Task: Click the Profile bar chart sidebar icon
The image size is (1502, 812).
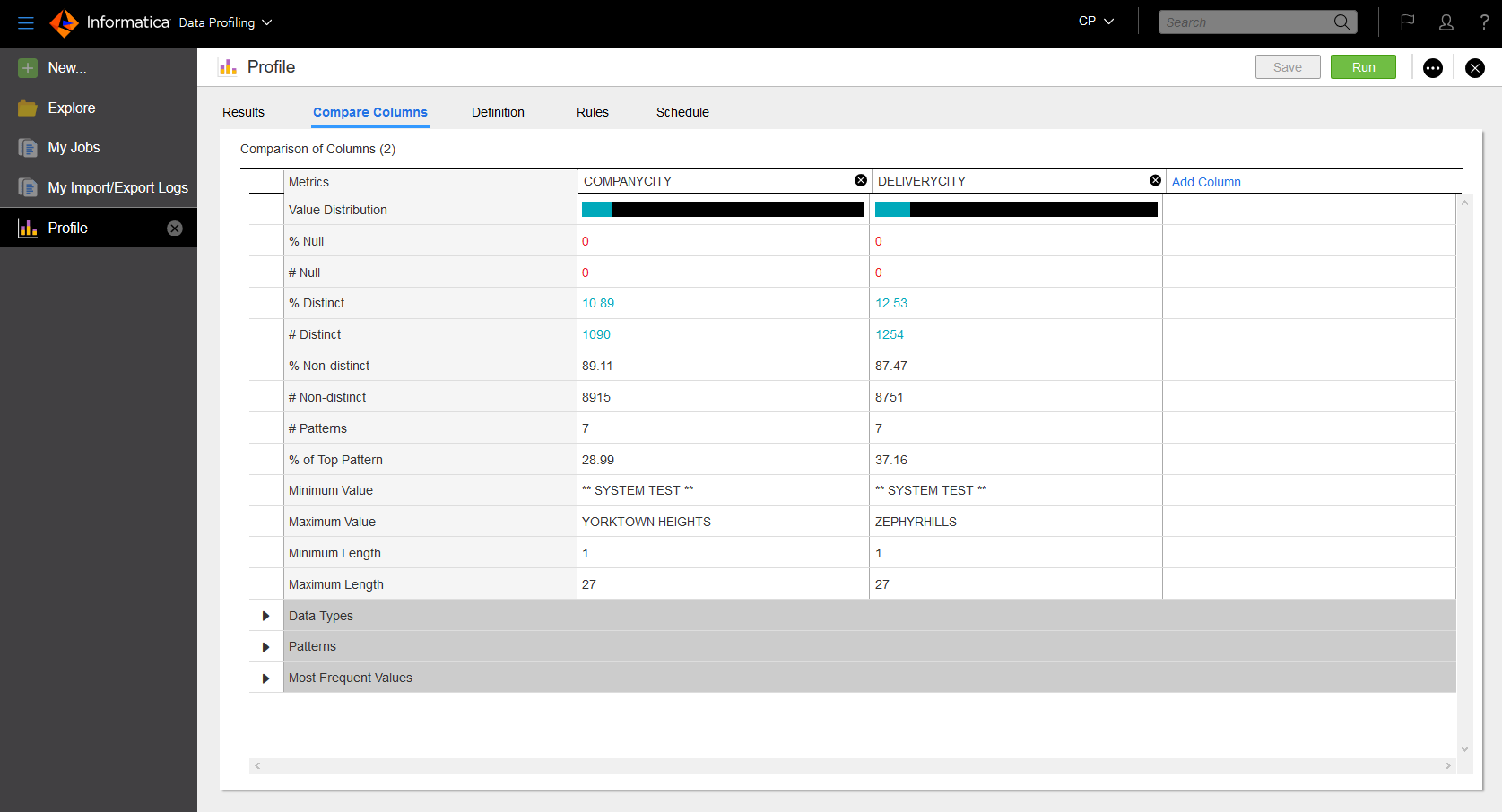Action: (28, 228)
